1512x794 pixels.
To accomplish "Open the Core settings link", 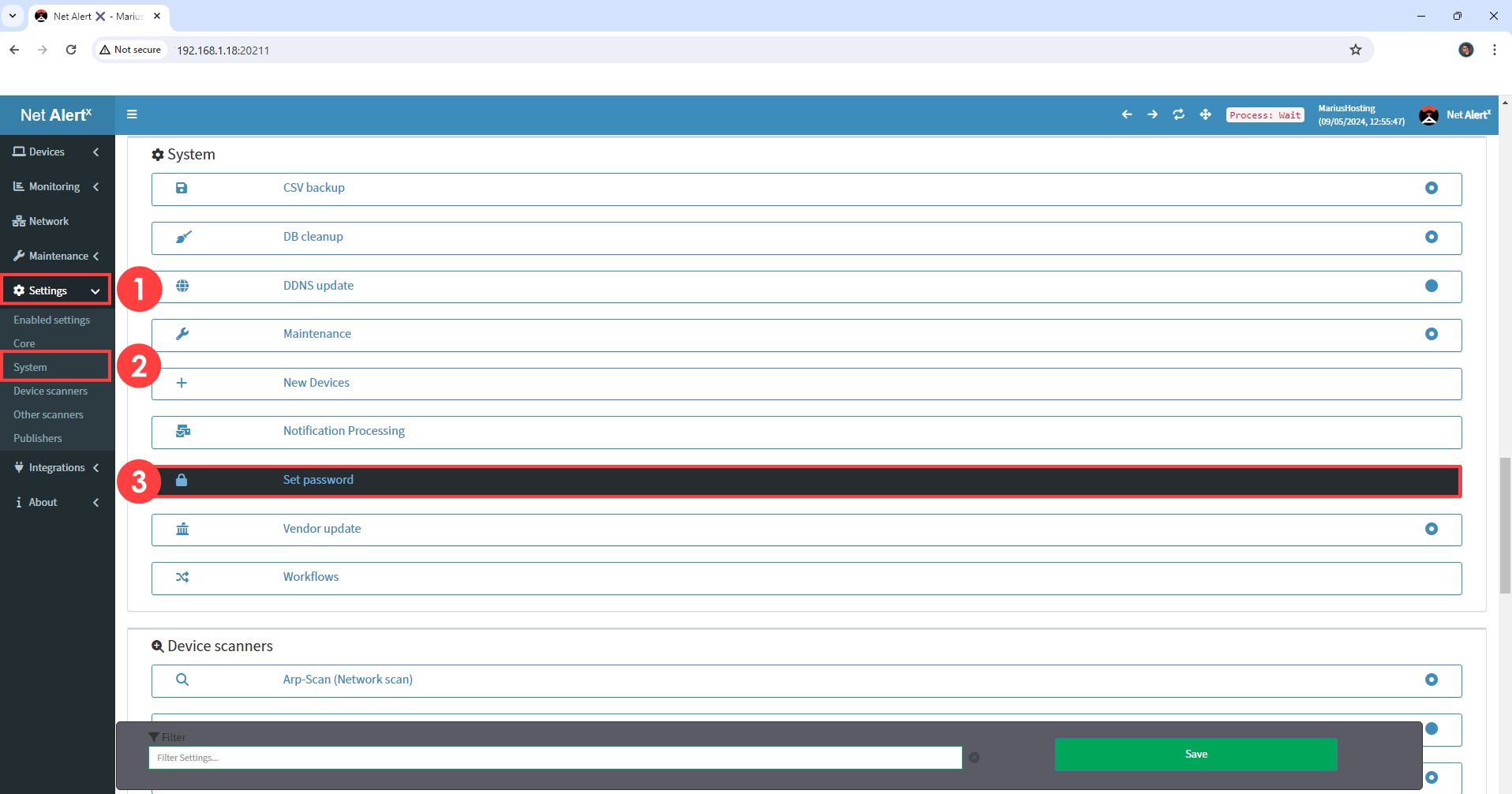I will (24, 343).
